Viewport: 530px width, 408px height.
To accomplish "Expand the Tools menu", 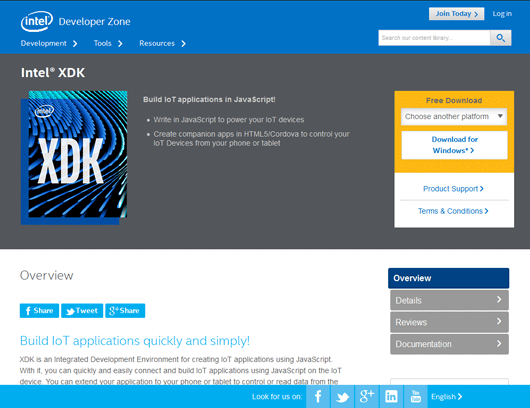I will tap(108, 43).
